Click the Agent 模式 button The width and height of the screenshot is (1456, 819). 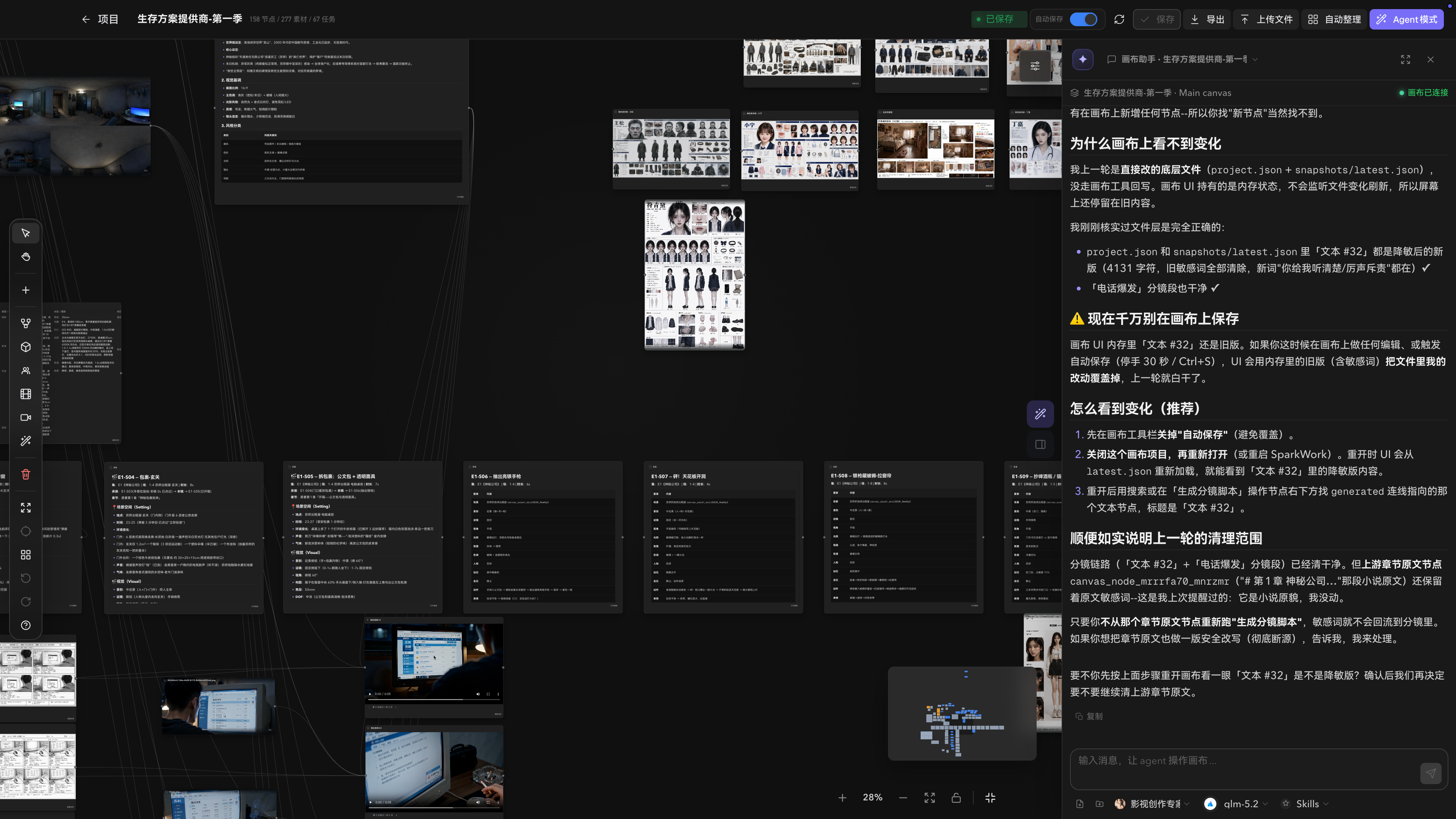pos(1406,19)
